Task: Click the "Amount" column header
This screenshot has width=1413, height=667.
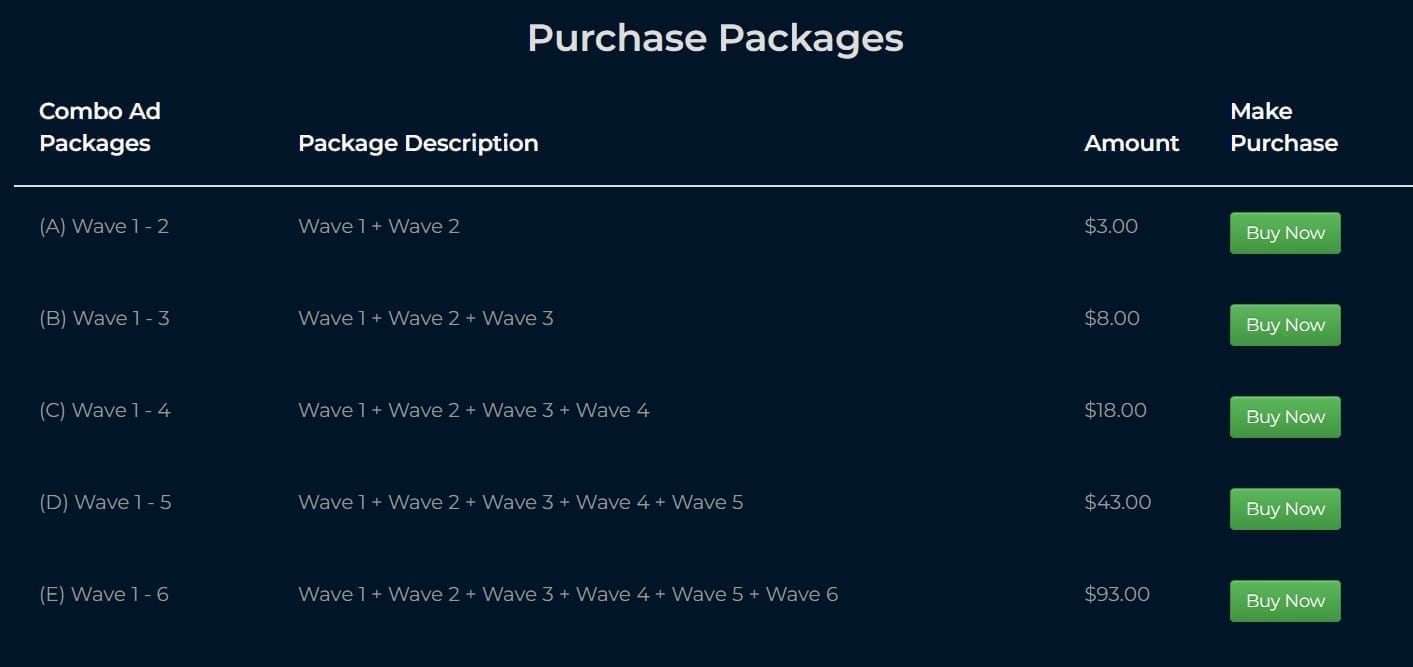Action: click(x=1131, y=143)
